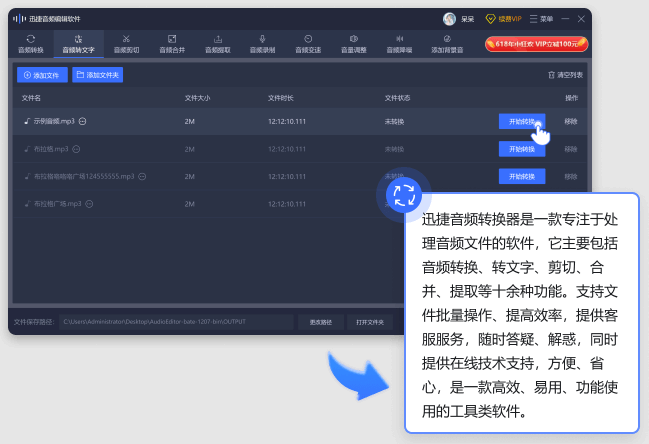649x444 pixels.
Task: Click the 文件时长 column header
Action: (x=281, y=98)
